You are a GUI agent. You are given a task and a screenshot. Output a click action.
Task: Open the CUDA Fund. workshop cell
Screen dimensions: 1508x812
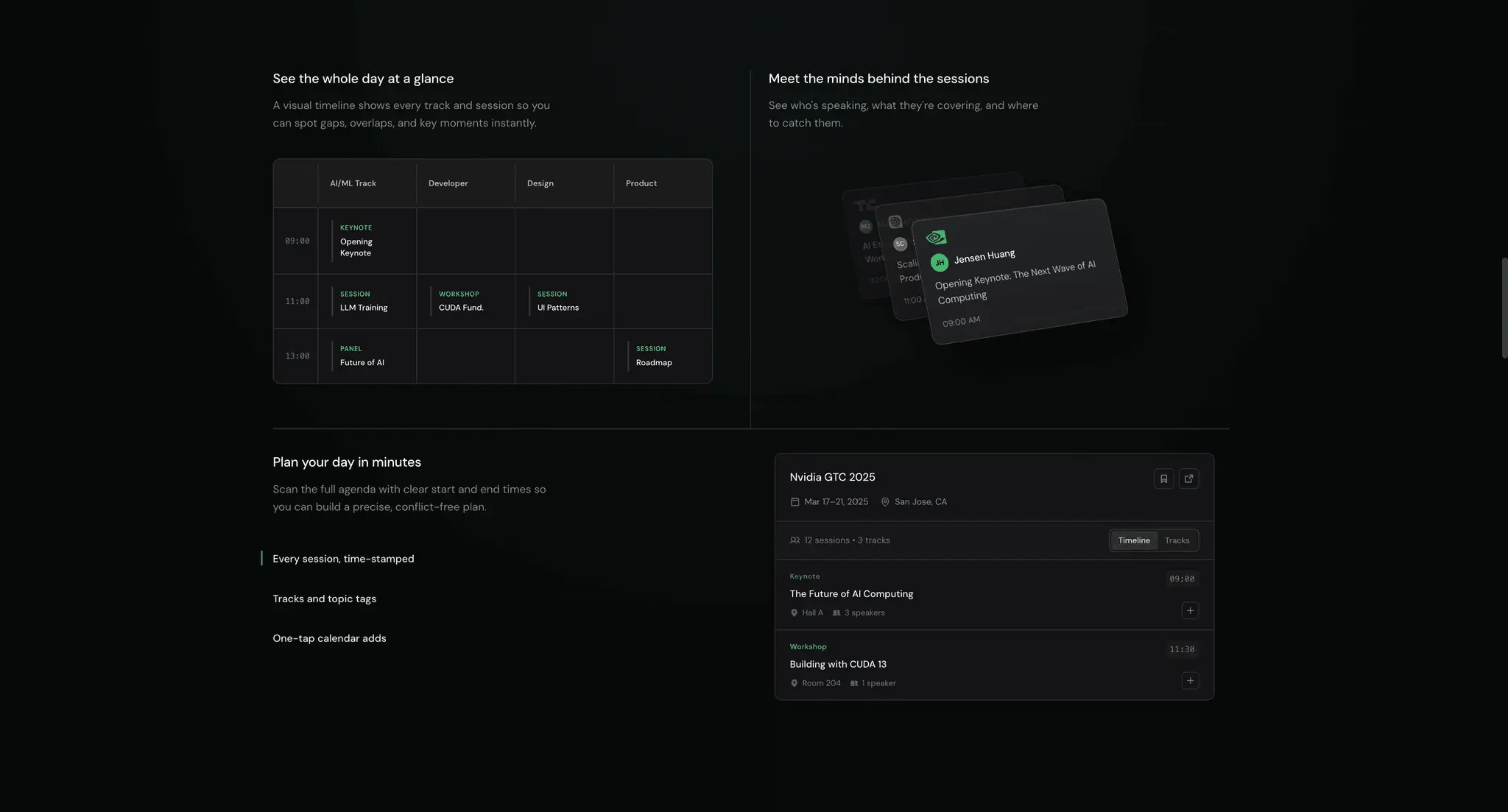[x=465, y=301]
